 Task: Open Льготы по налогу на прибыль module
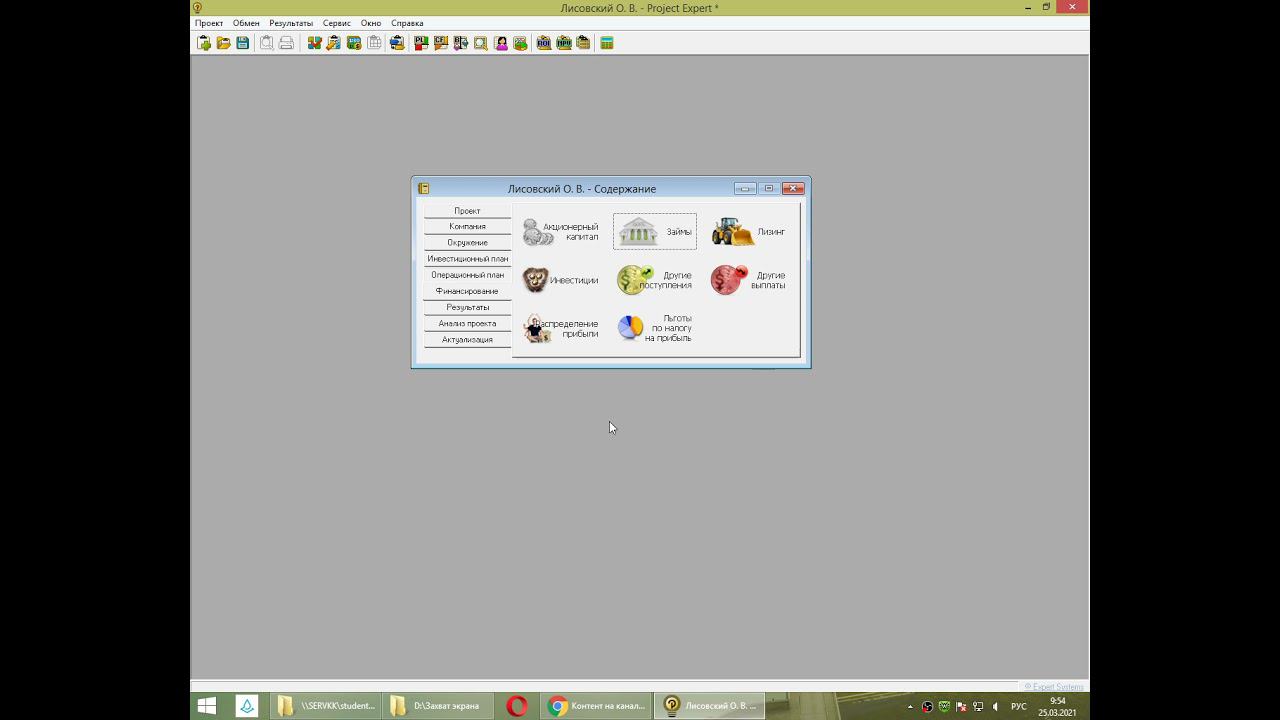click(x=655, y=328)
